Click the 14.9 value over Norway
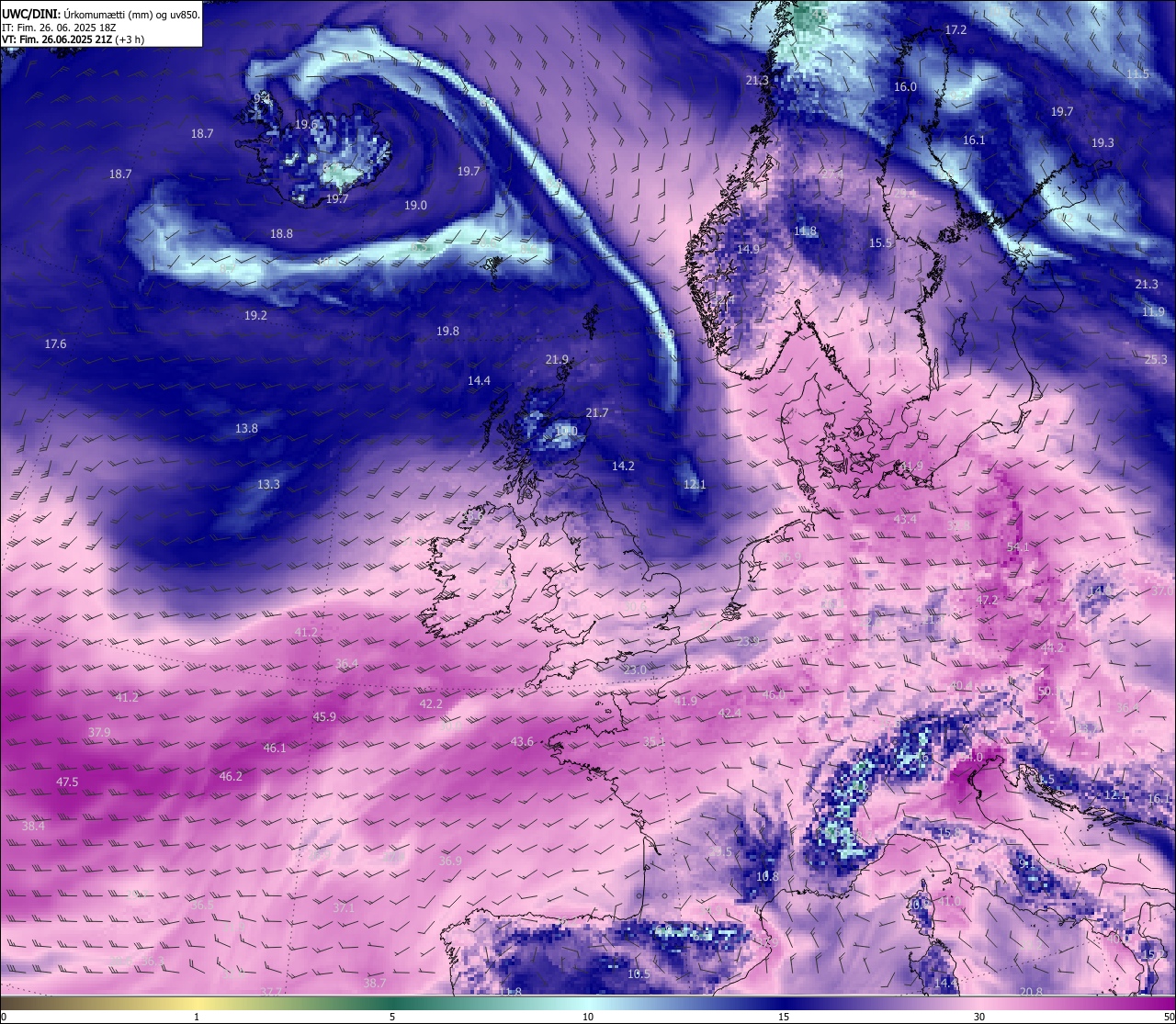The height and width of the screenshot is (1024, 1176). [x=748, y=249]
